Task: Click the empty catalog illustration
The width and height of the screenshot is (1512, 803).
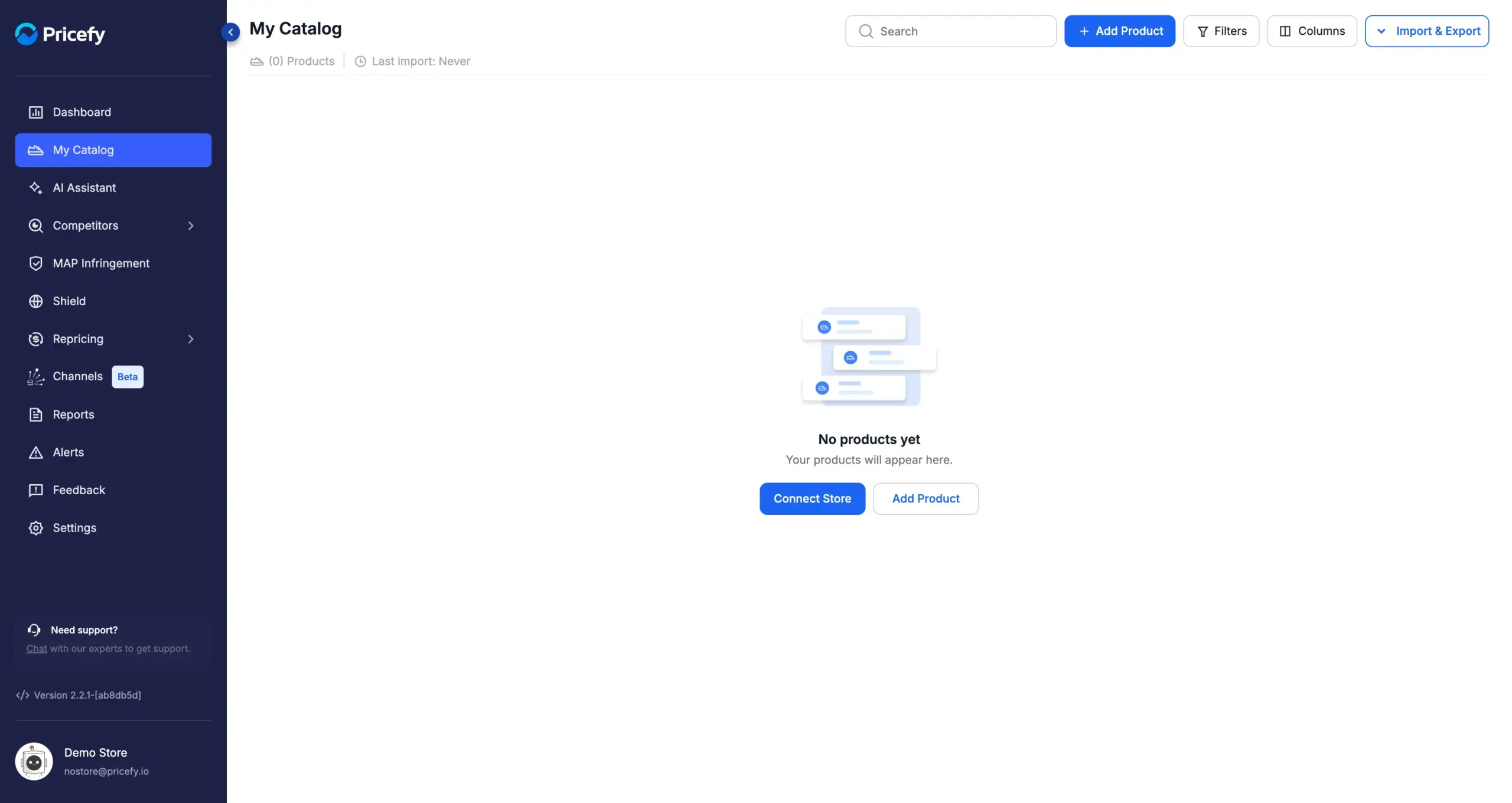Action: (x=869, y=356)
